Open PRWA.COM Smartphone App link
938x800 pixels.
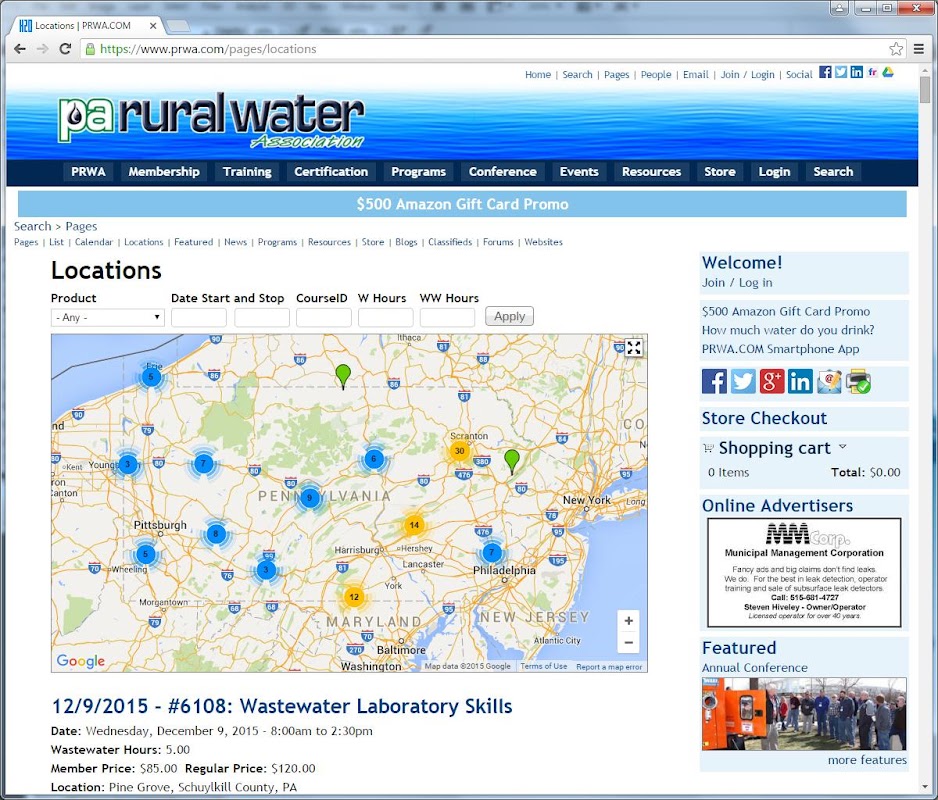(780, 349)
